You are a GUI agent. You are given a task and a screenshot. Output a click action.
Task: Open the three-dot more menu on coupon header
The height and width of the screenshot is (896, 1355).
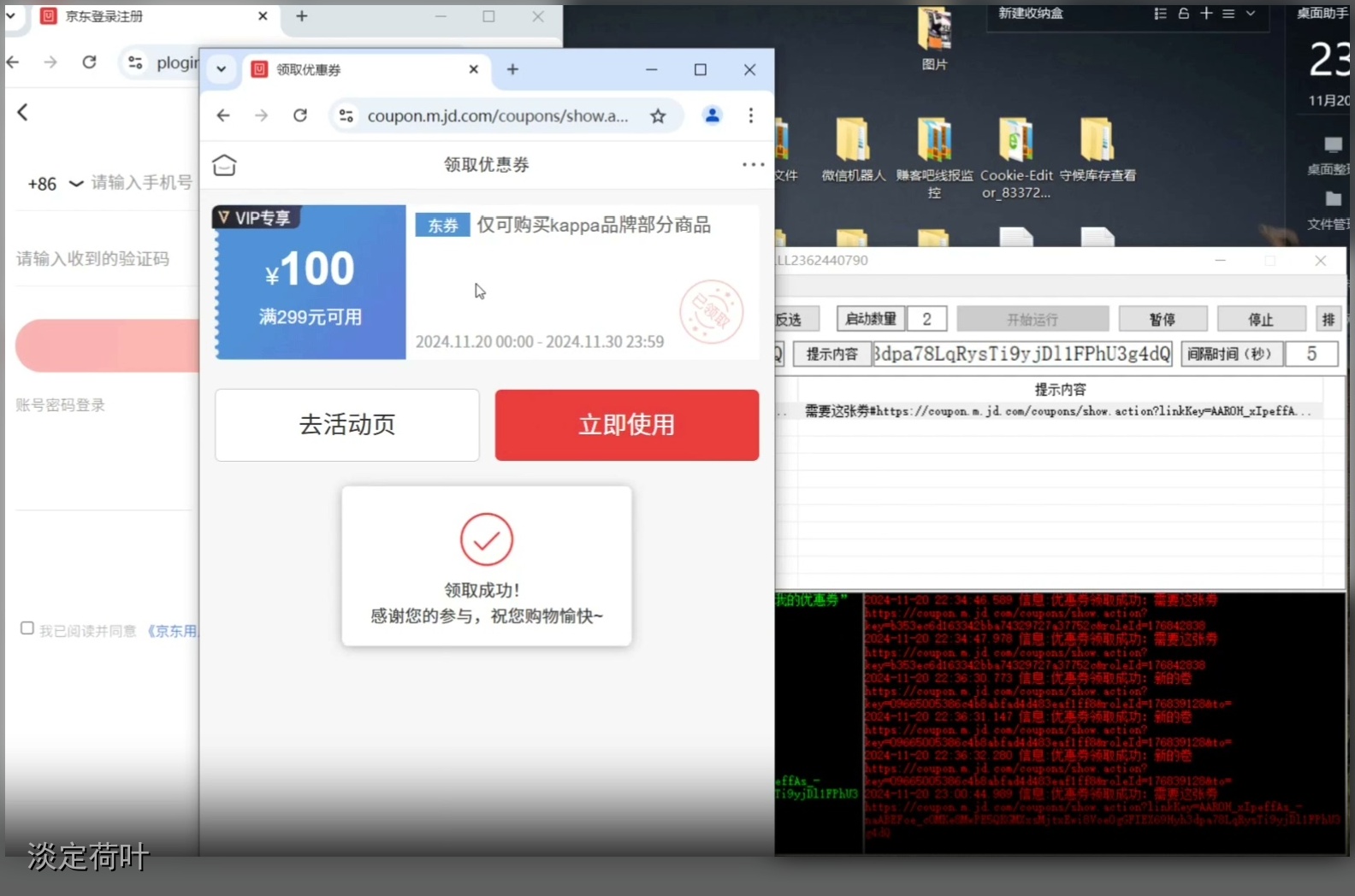753,165
